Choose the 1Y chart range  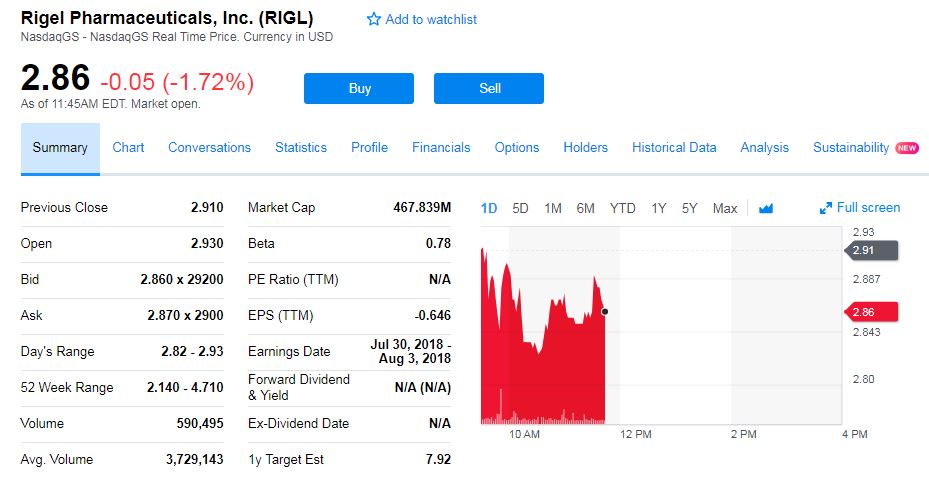click(x=658, y=209)
